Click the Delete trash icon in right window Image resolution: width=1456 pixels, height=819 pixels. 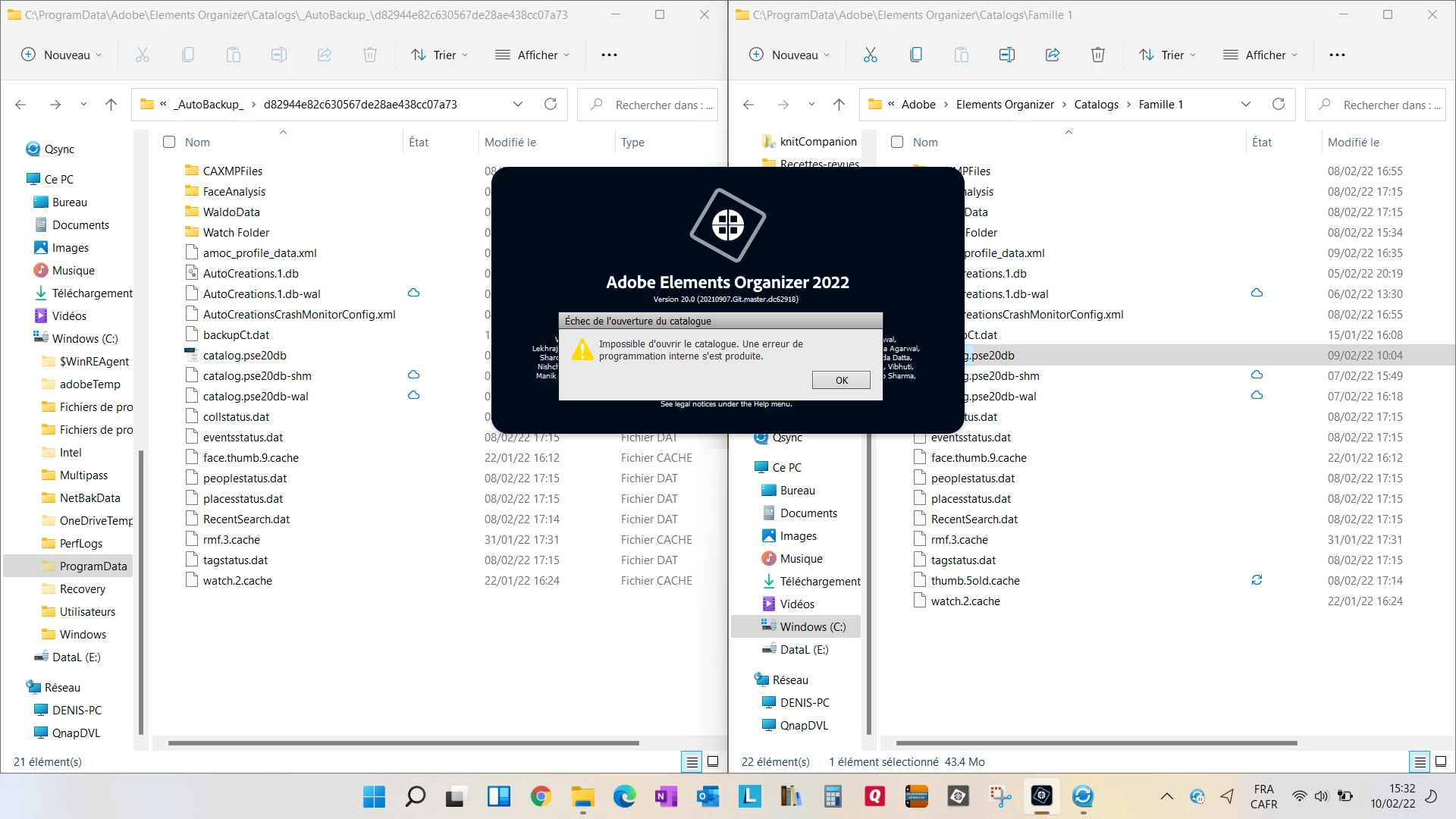point(1097,55)
